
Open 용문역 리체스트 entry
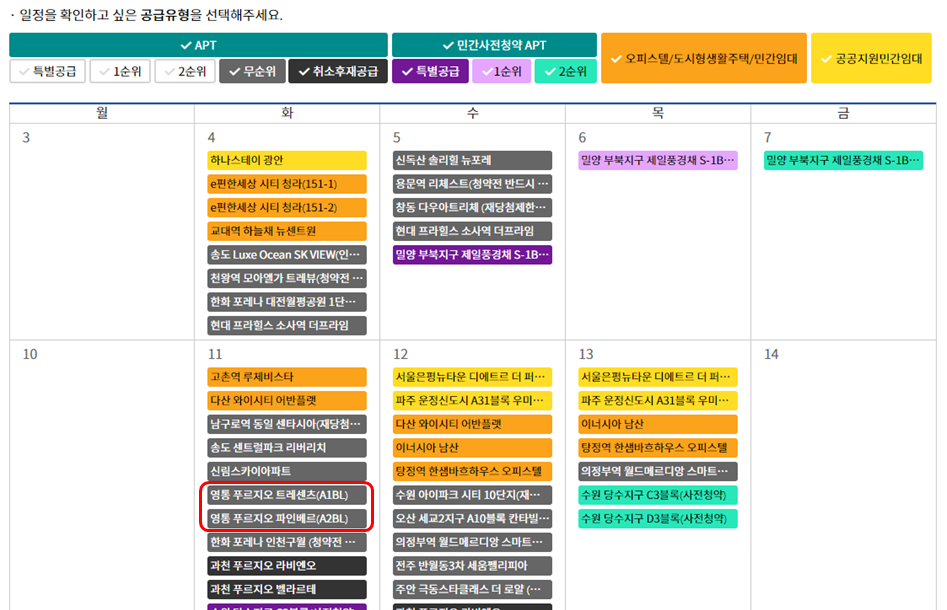pos(472,184)
